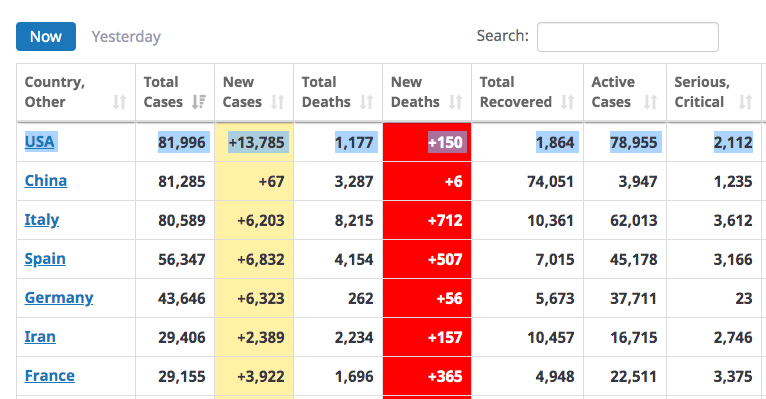The image size is (766, 399).
Task: Select USA serious critical 2,112
Action: point(733,142)
